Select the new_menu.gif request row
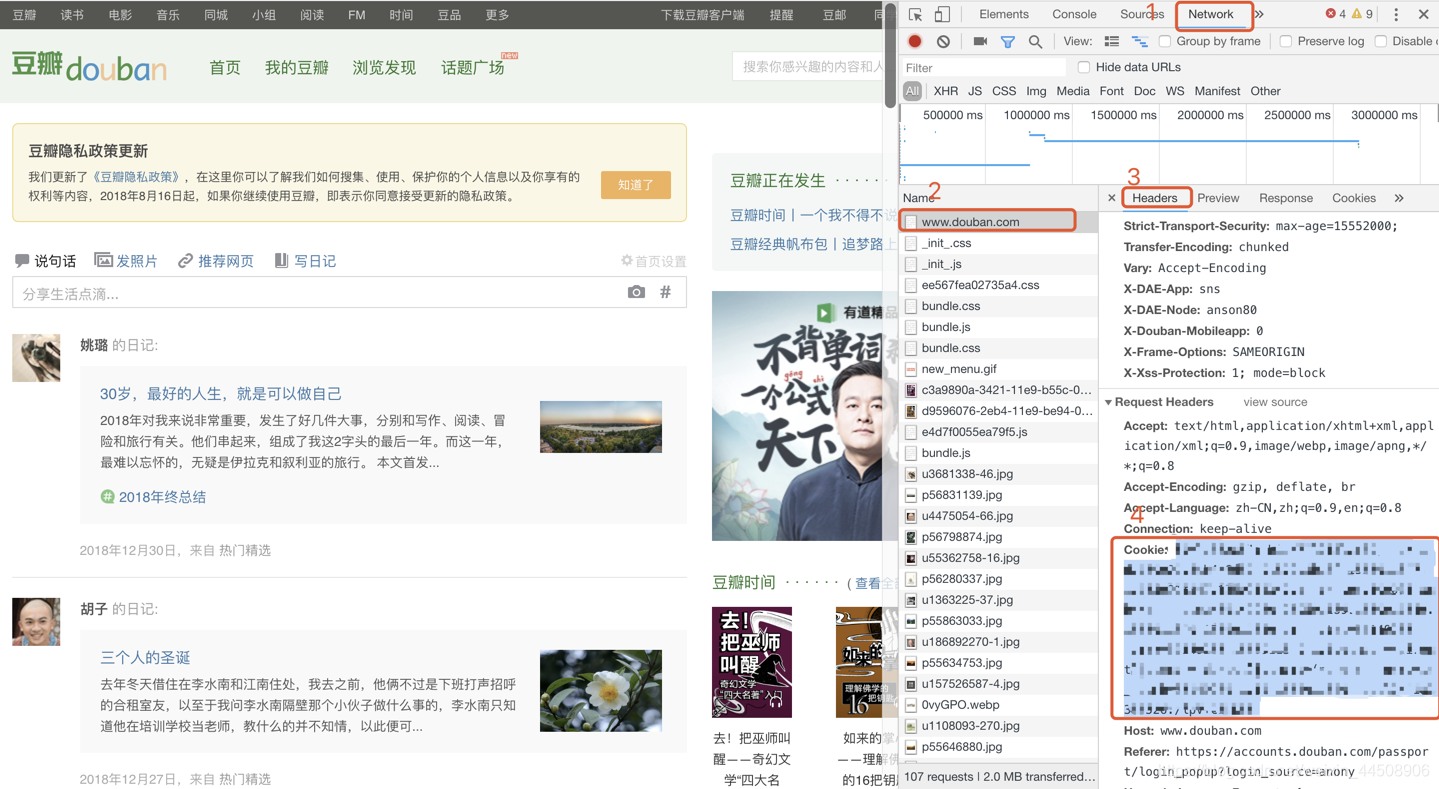 click(x=999, y=369)
